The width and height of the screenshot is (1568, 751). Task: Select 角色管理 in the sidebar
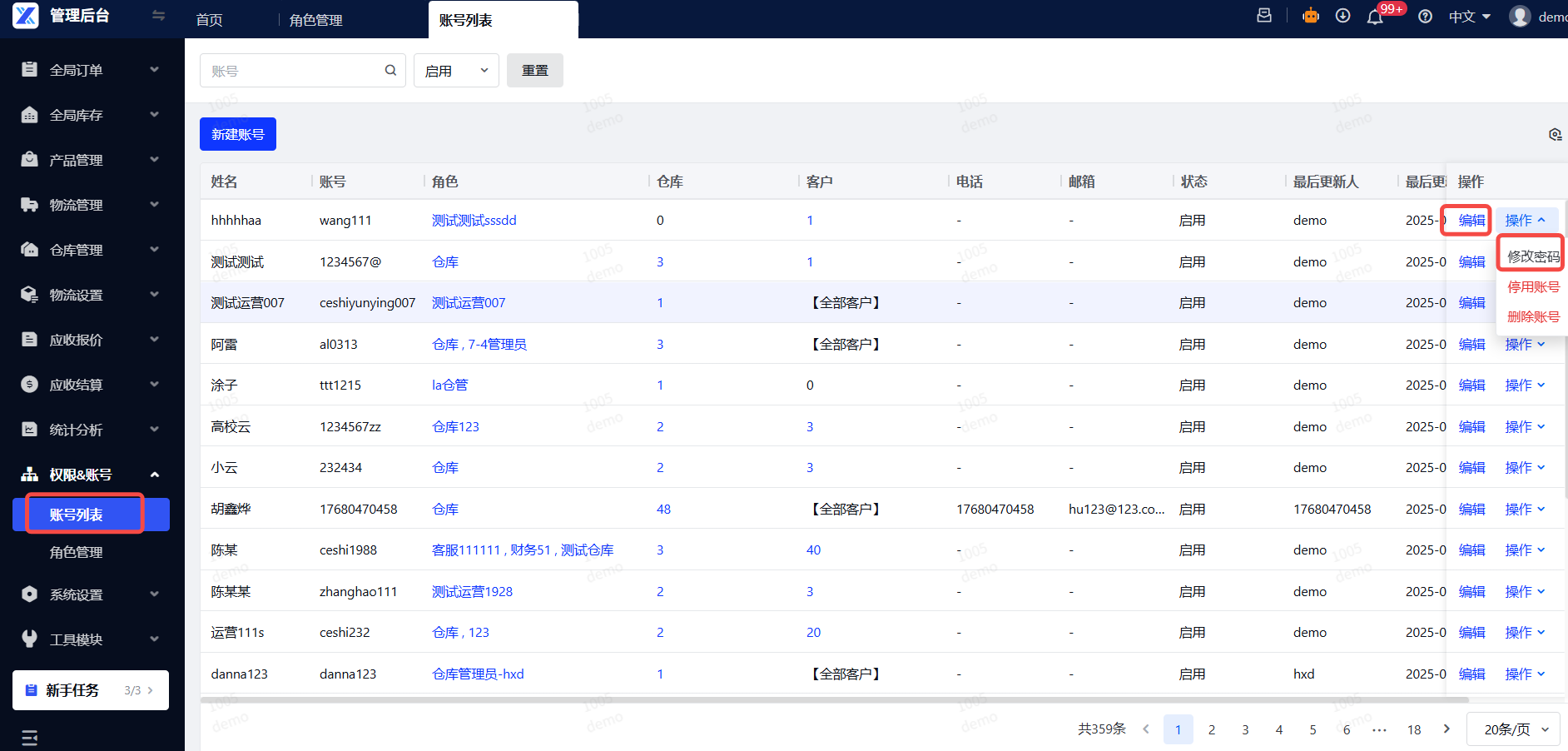coord(77,552)
